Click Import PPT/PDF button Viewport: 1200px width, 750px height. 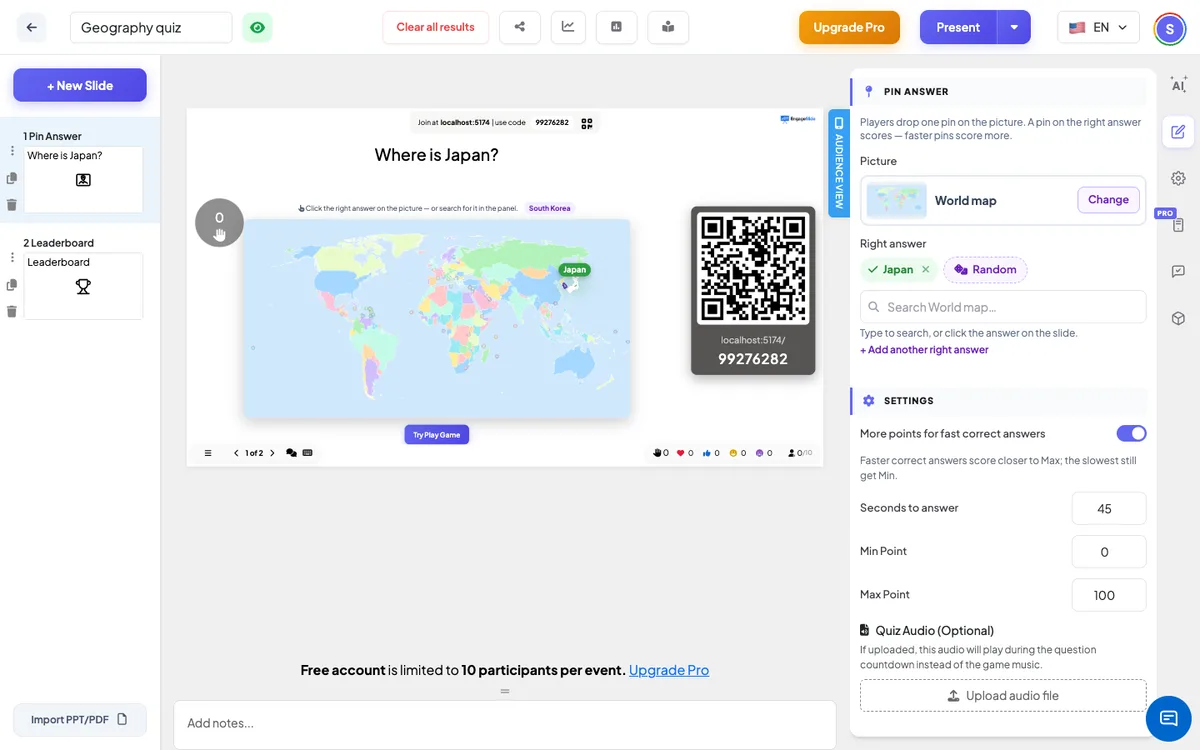(80, 720)
